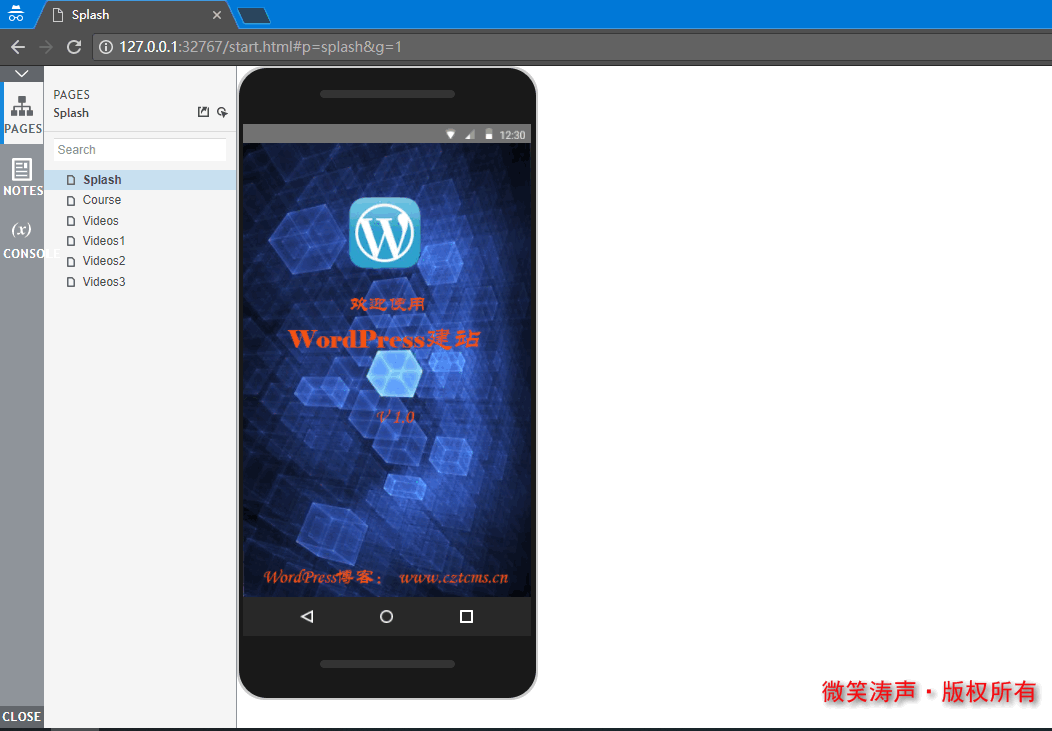This screenshot has height=731, width=1052.
Task: Toggle the hotspot highlight icon in the Pages header
Action: pos(222,112)
